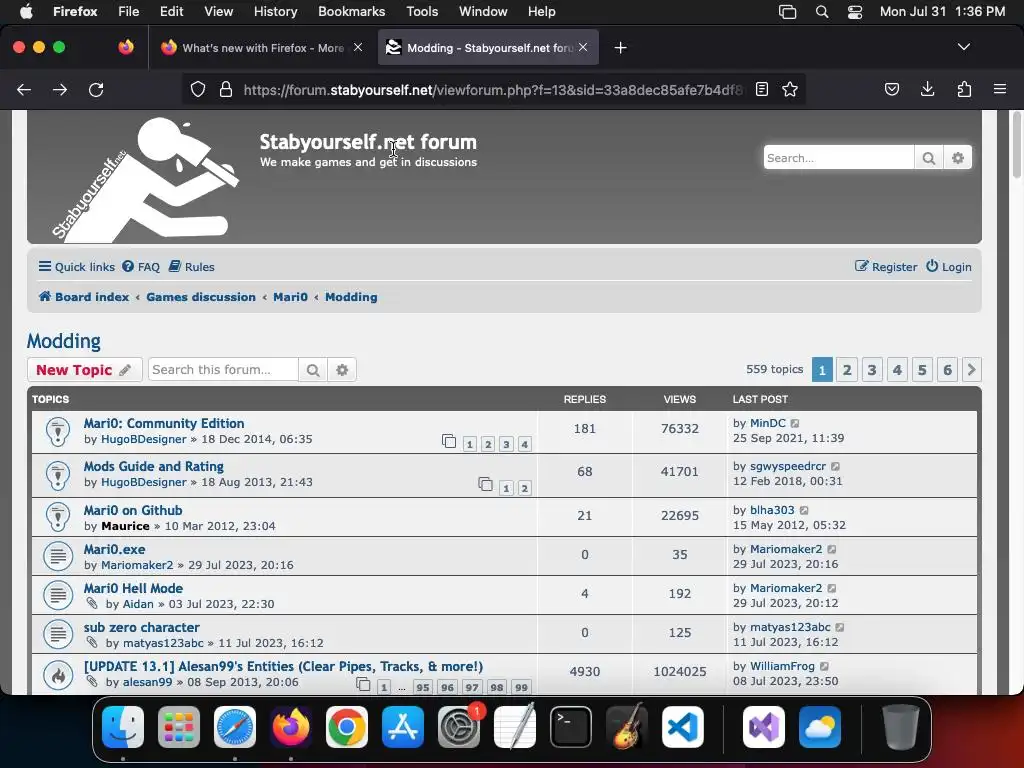This screenshot has height=768, width=1024.
Task: Open Terminal from the Dock
Action: [571, 727]
